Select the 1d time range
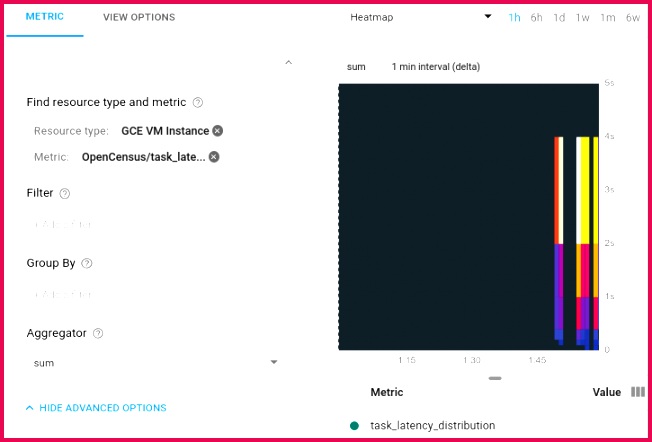 [x=559, y=18]
